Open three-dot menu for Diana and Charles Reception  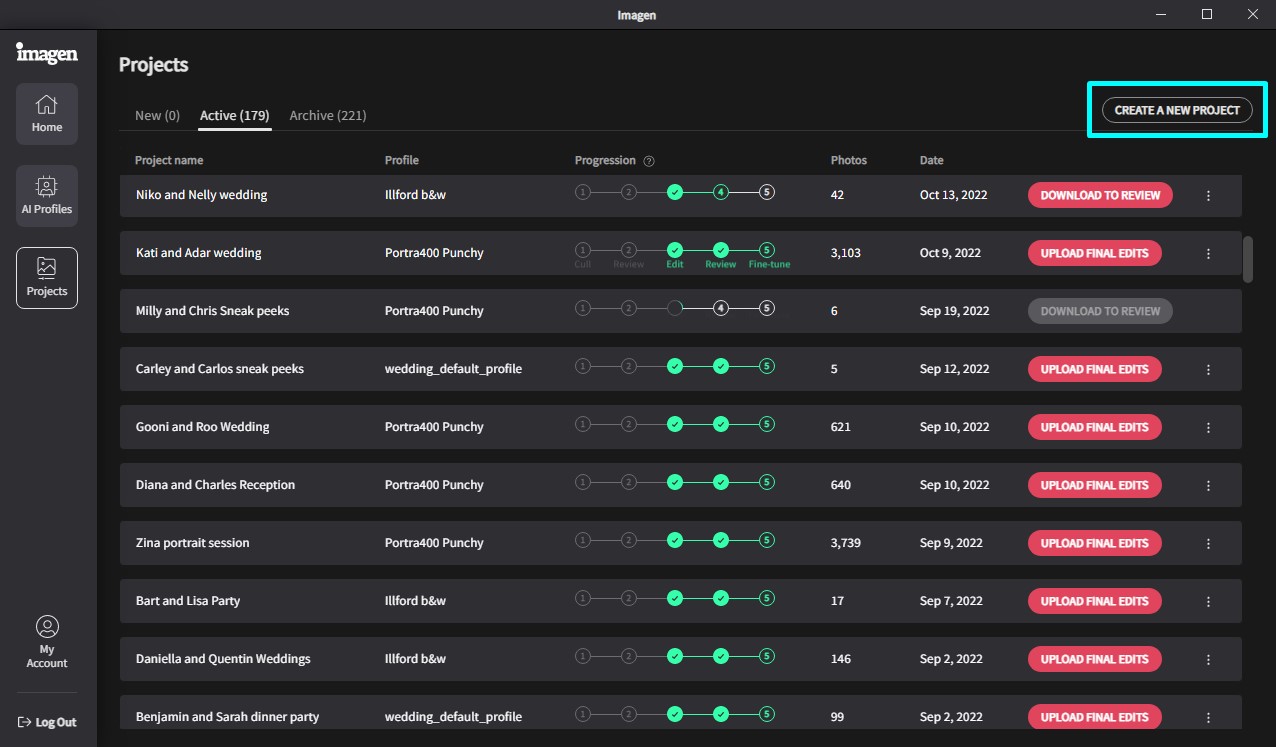tap(1208, 486)
